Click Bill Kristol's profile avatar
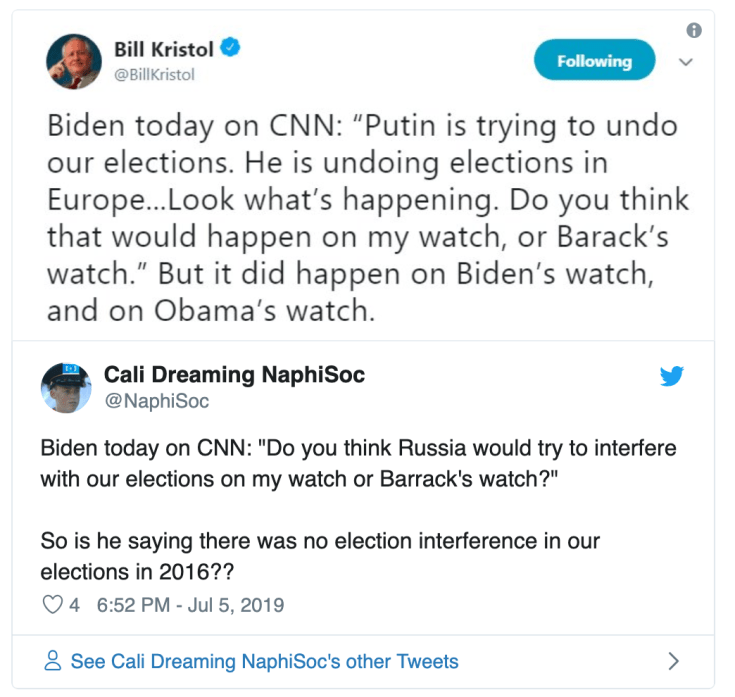This screenshot has height=697, width=735. coord(74,60)
